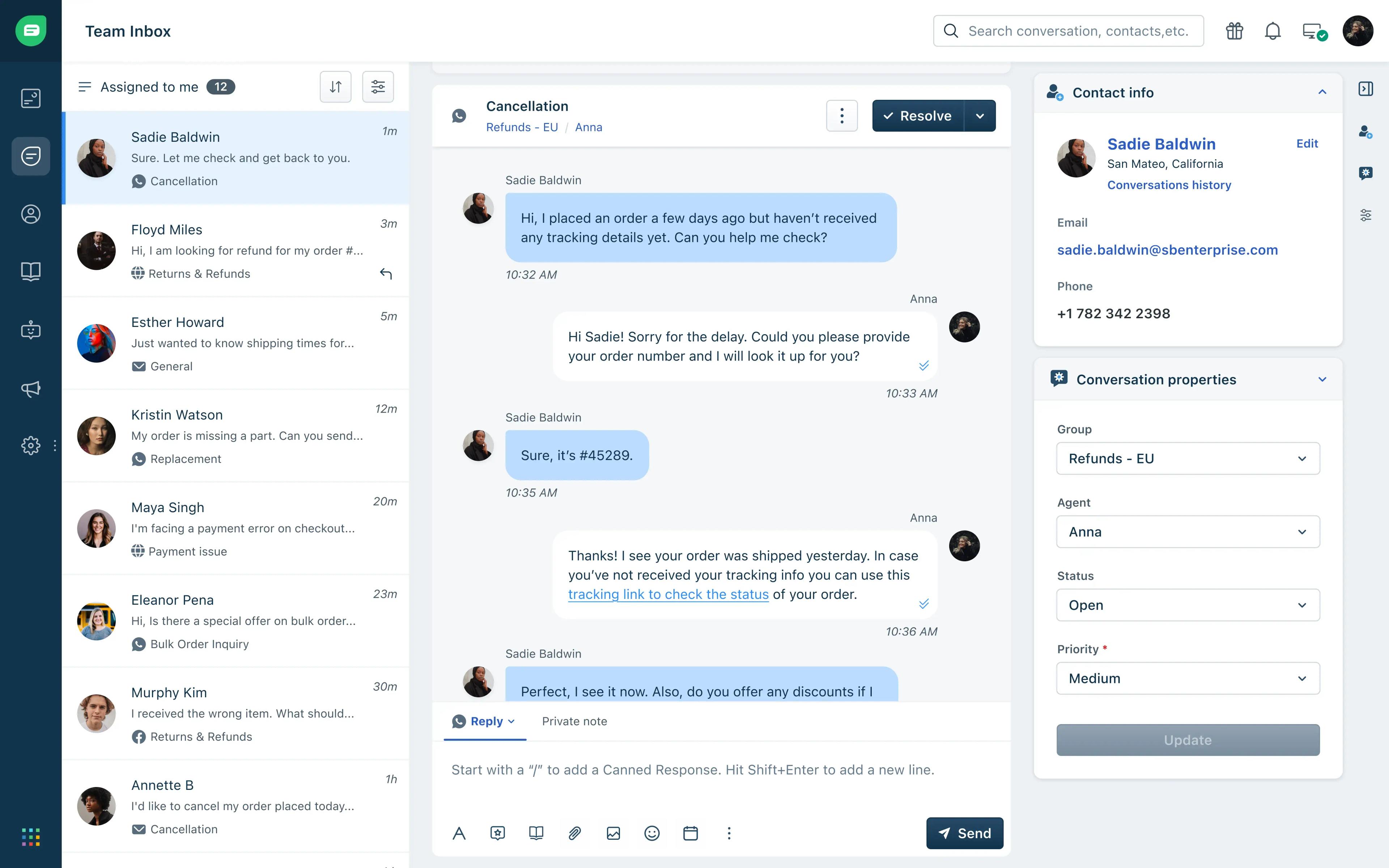
Task: Insert an image in the reply composer
Action: [x=613, y=833]
